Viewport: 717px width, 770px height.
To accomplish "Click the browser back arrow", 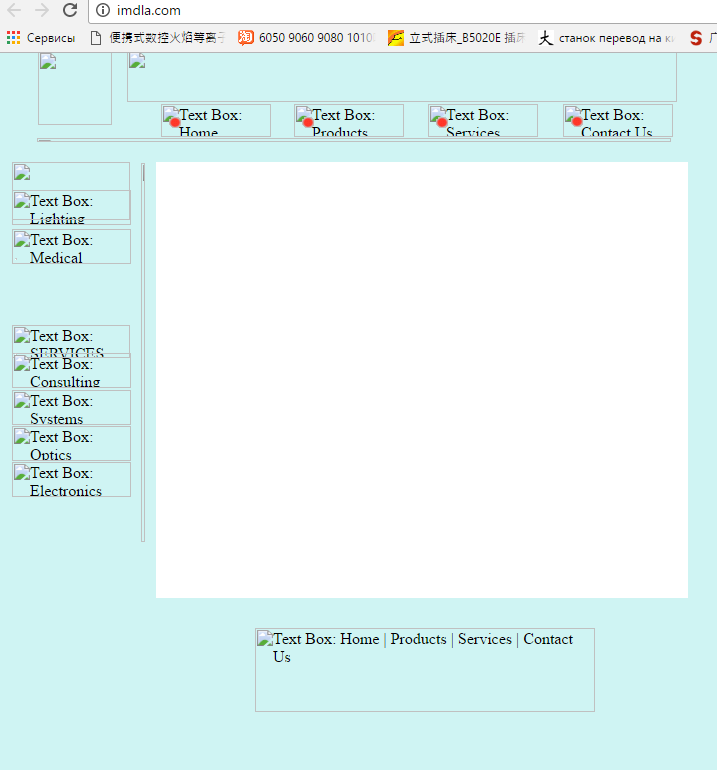I will (x=14, y=10).
